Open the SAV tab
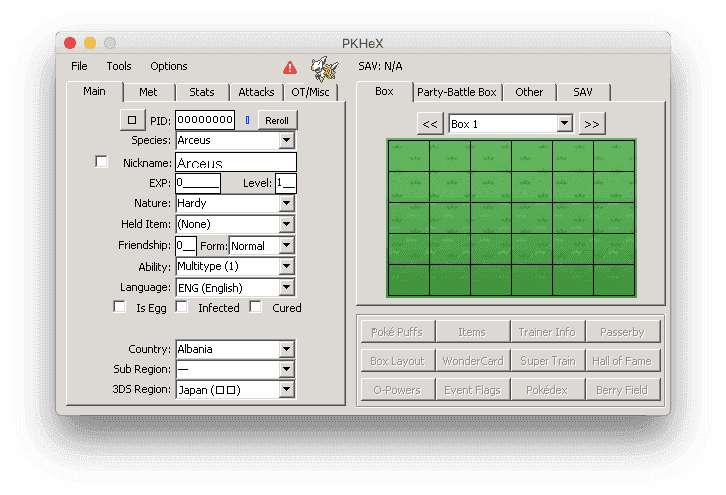The height and width of the screenshot is (495, 726). point(583,92)
